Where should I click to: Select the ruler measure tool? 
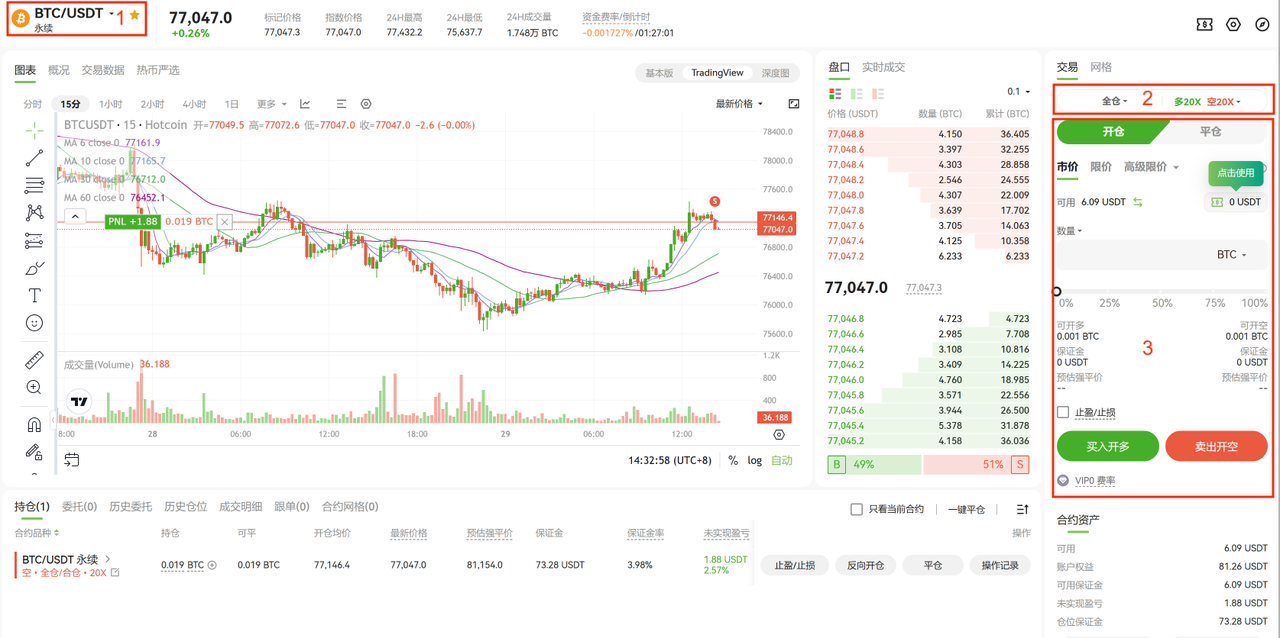34,360
